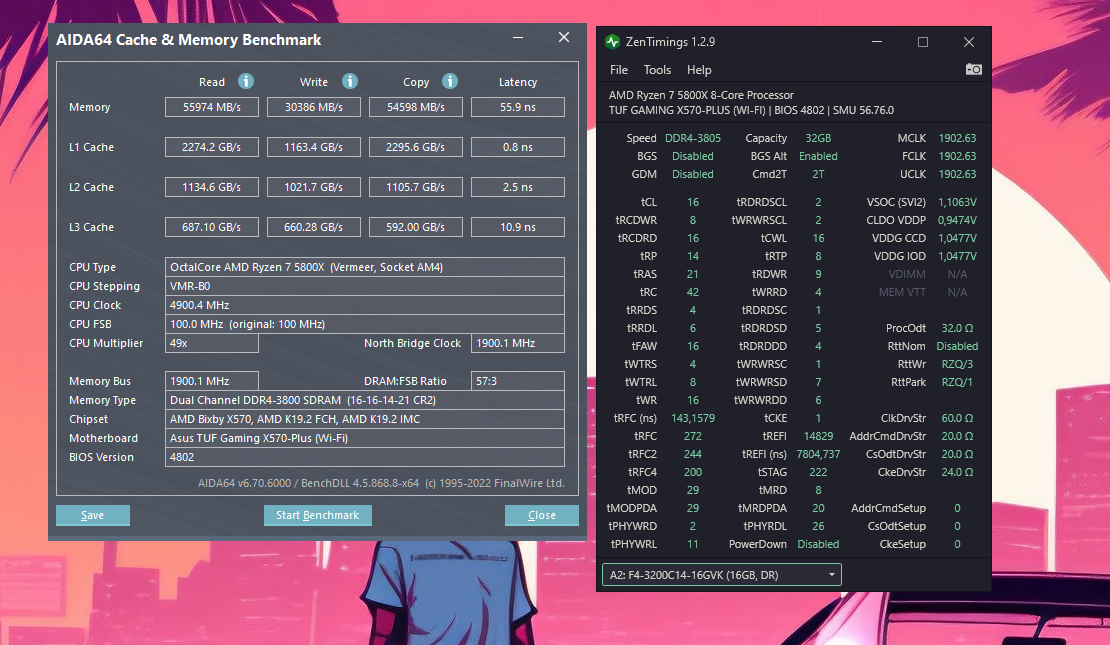This screenshot has height=645, width=1110.
Task: Click the RttNom value Disabled
Action: pos(957,346)
